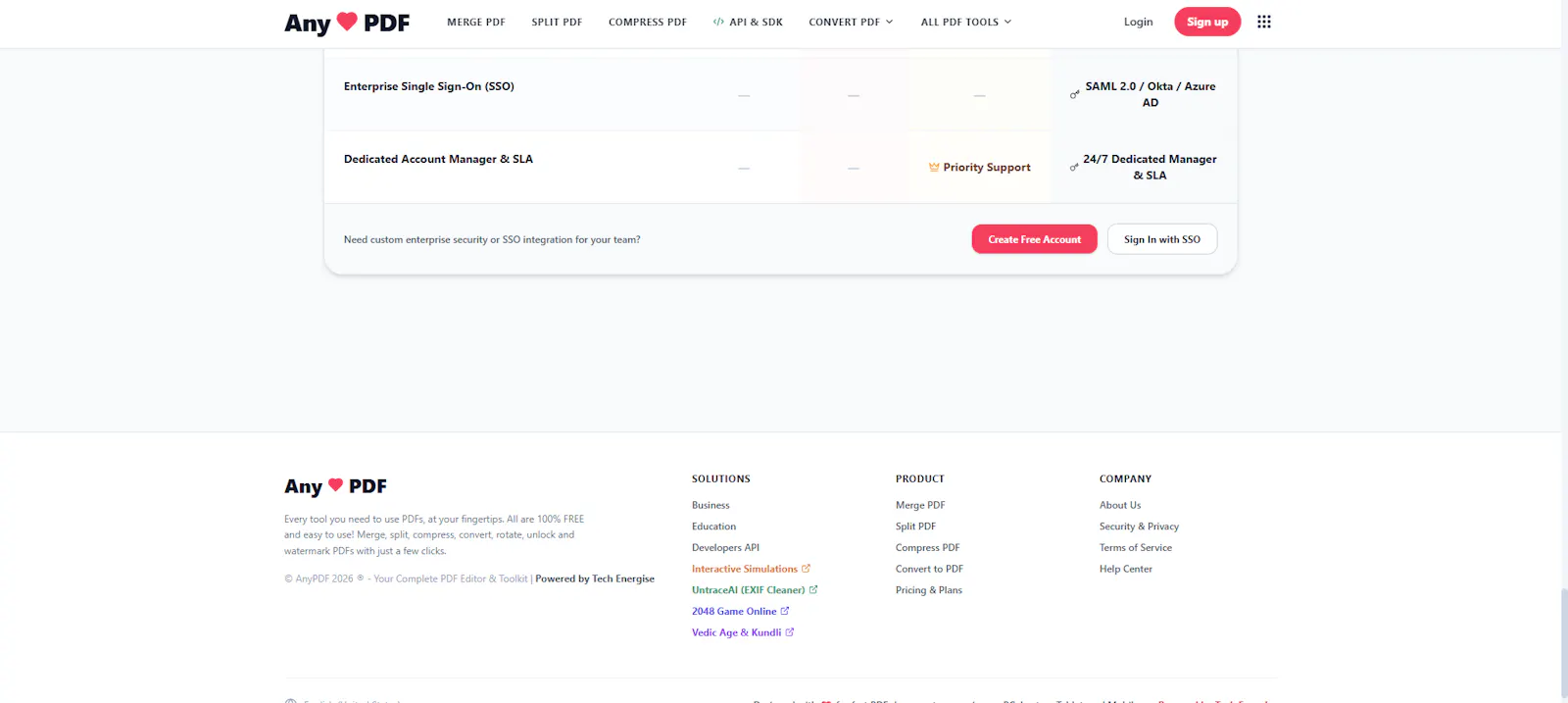The image size is (1568, 703).
Task: Click the 24/7 Dedicated Manager & SLA text
Action: [1150, 167]
